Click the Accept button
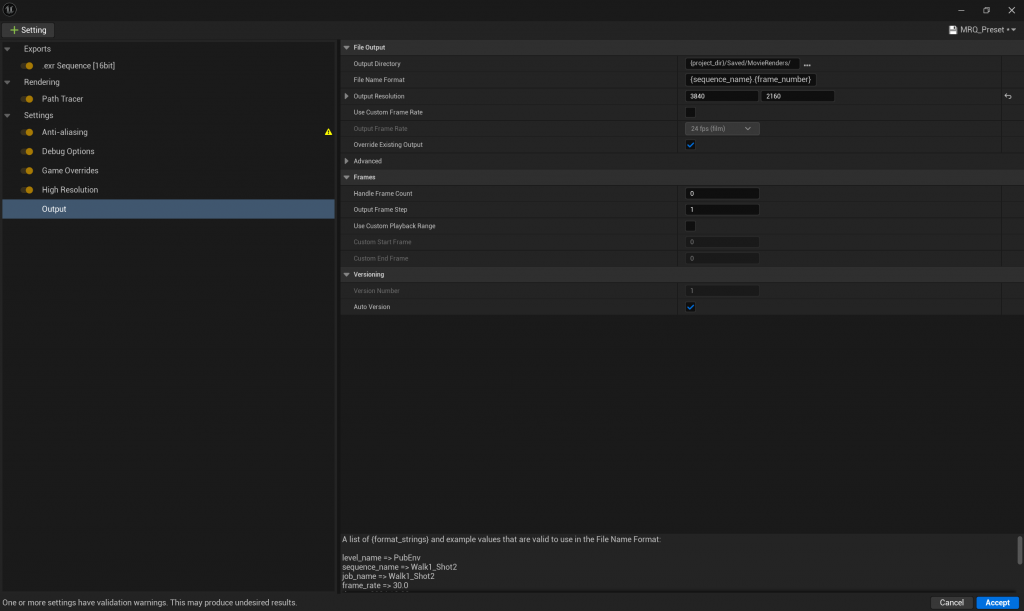This screenshot has width=1024, height=611. coord(997,603)
